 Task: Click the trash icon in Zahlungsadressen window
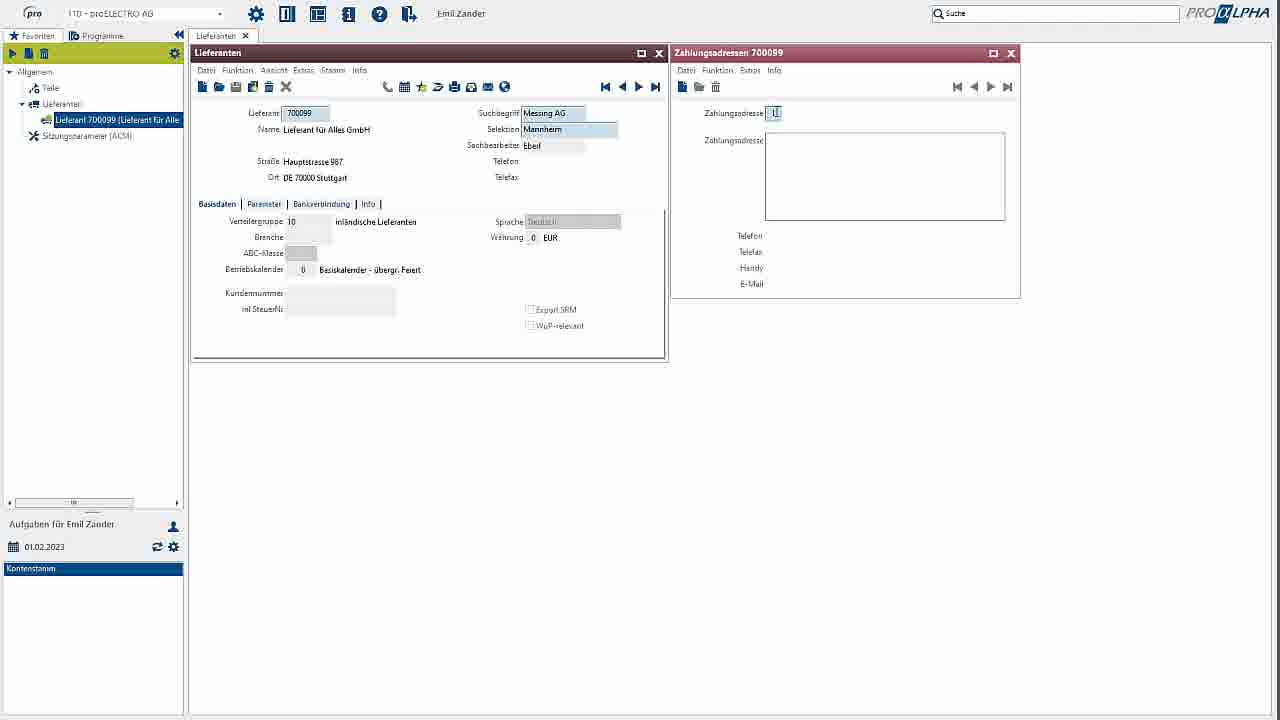pos(716,87)
